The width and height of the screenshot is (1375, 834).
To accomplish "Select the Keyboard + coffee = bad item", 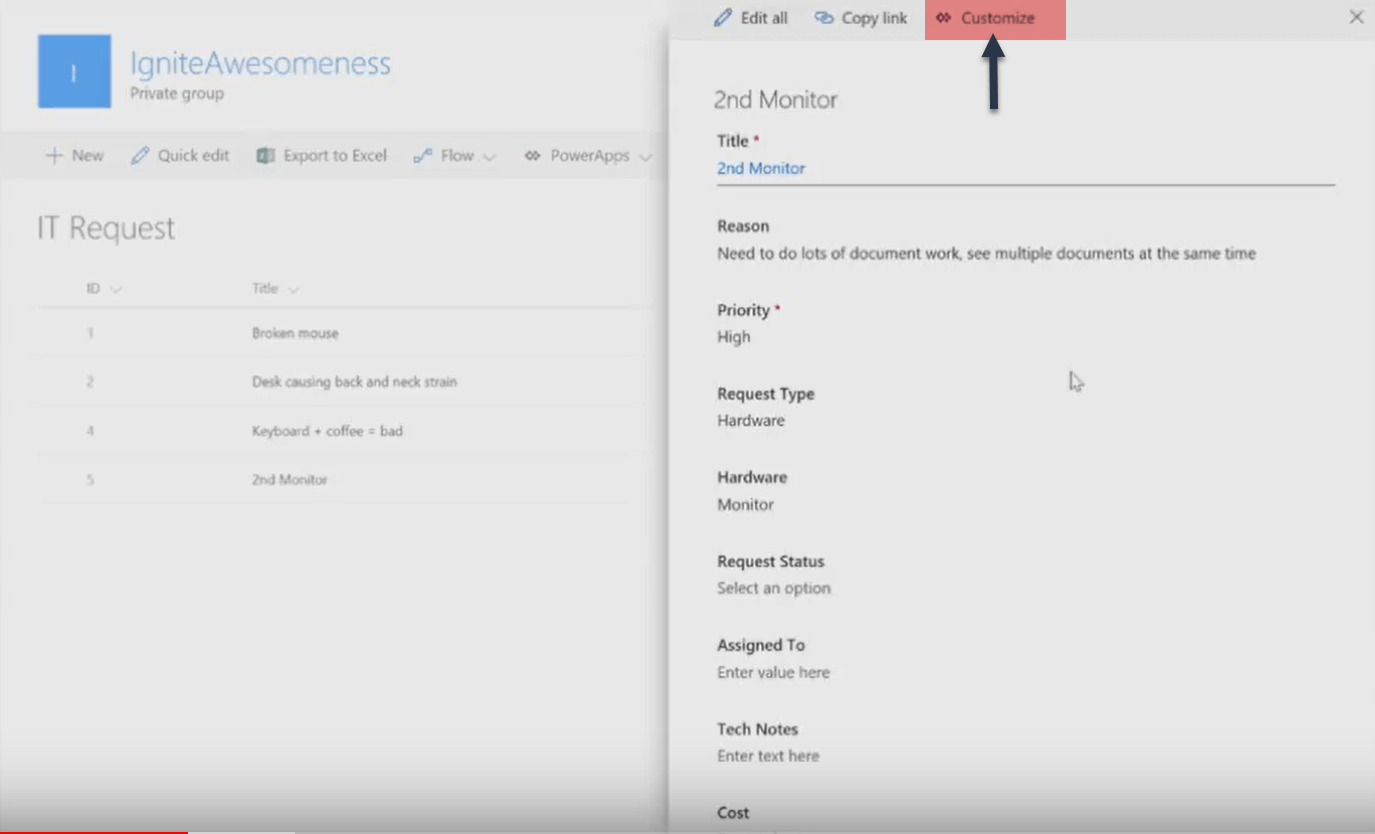I will (x=327, y=431).
